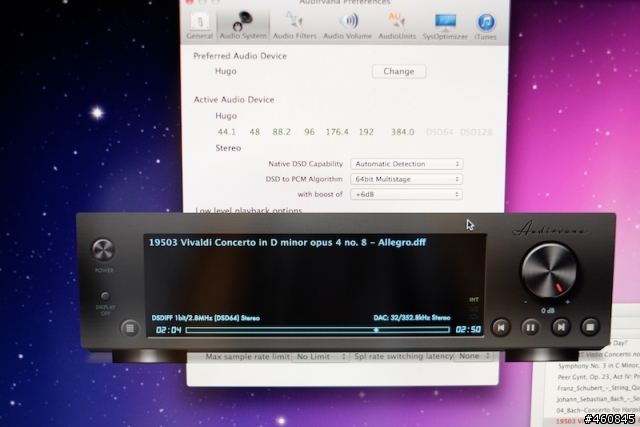This screenshot has height=427, width=640.
Task: Click the Audirvana logo on the player
Action: [550, 229]
